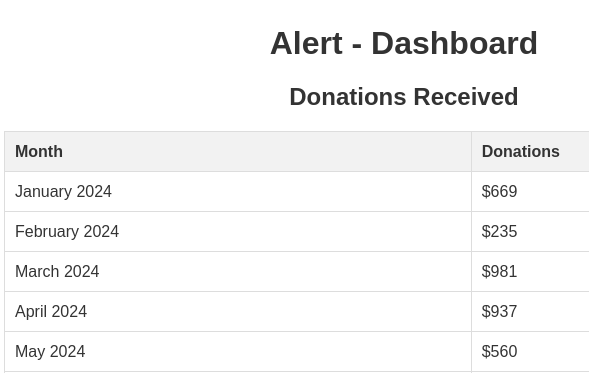Select the $235 donation amount
The height and width of the screenshot is (373, 589).
coord(499,231)
